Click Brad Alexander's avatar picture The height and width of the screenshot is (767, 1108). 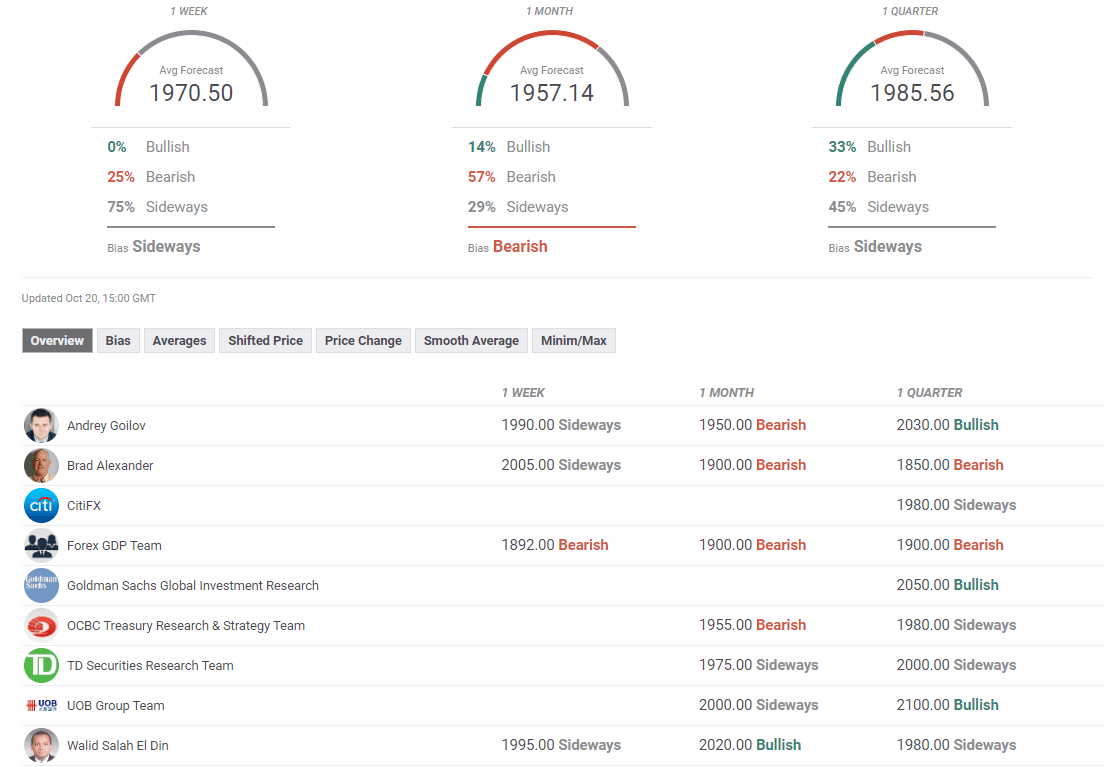41,466
